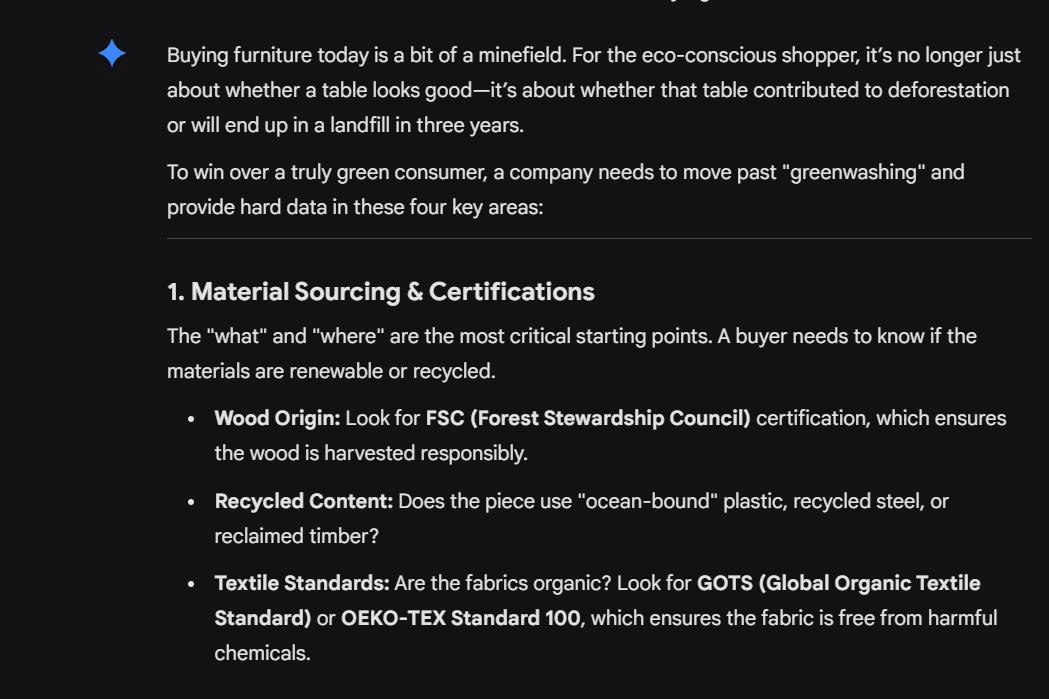Click the OEKO-TEX Standard 100 bold text
Screen dimensions: 1049x699
[x=460, y=618]
